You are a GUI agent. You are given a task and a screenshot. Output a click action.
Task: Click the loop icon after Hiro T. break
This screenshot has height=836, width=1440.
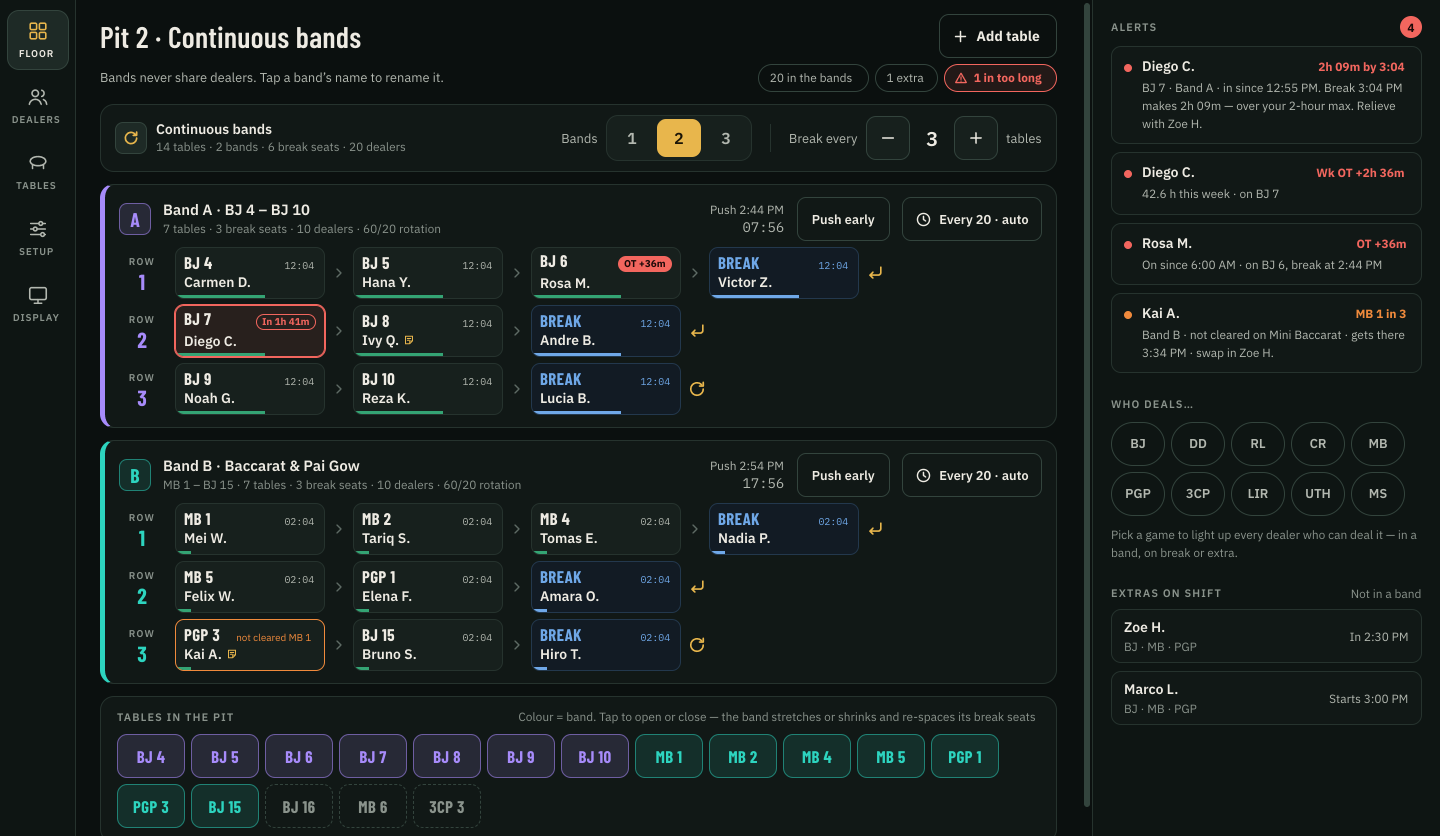click(x=697, y=644)
